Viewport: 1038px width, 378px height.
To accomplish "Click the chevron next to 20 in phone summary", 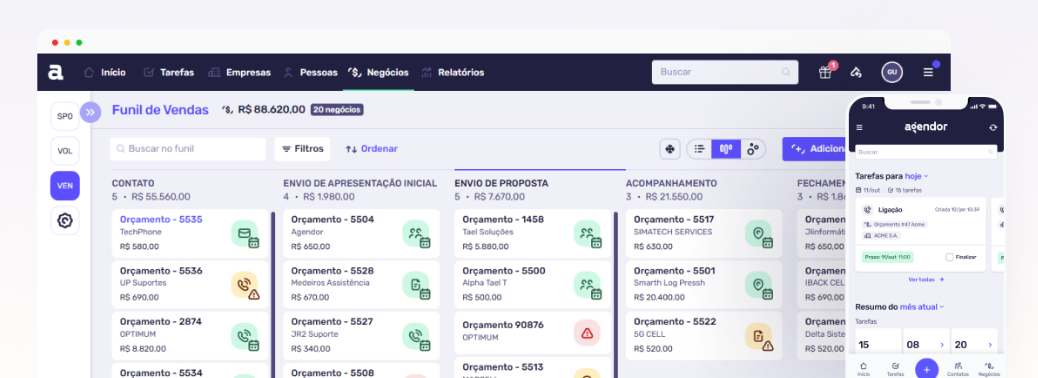I will (x=990, y=345).
